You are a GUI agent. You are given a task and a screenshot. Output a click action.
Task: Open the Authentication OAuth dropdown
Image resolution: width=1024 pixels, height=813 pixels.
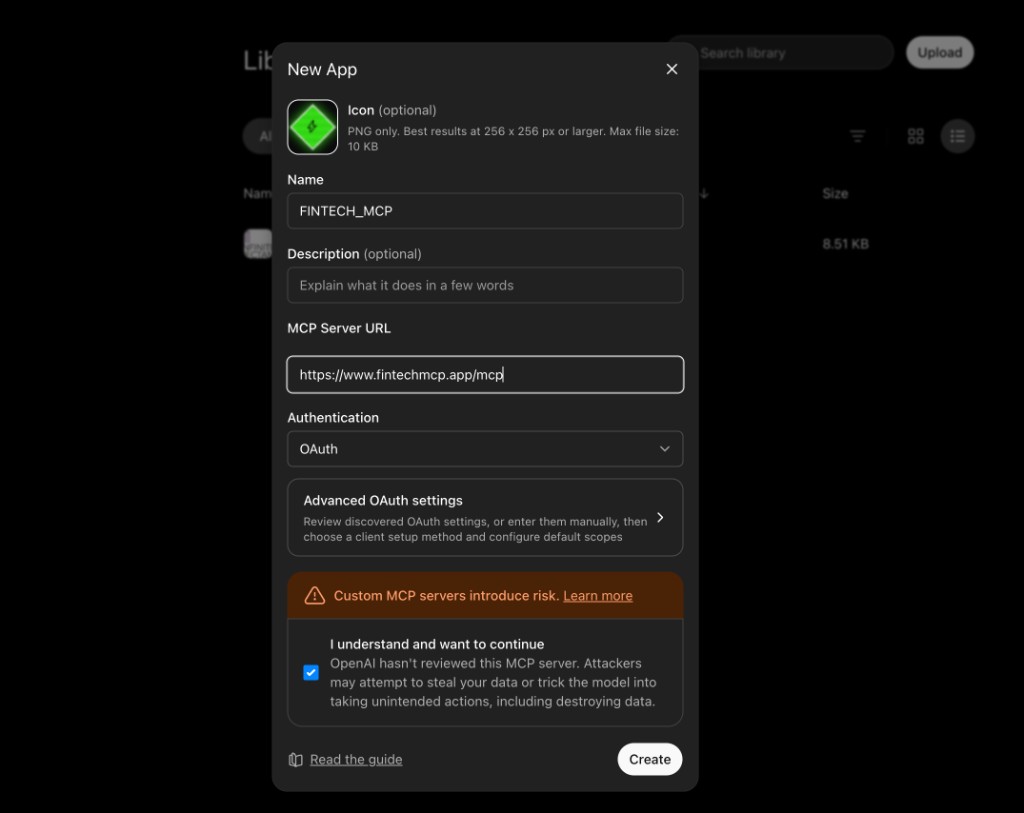(x=485, y=449)
